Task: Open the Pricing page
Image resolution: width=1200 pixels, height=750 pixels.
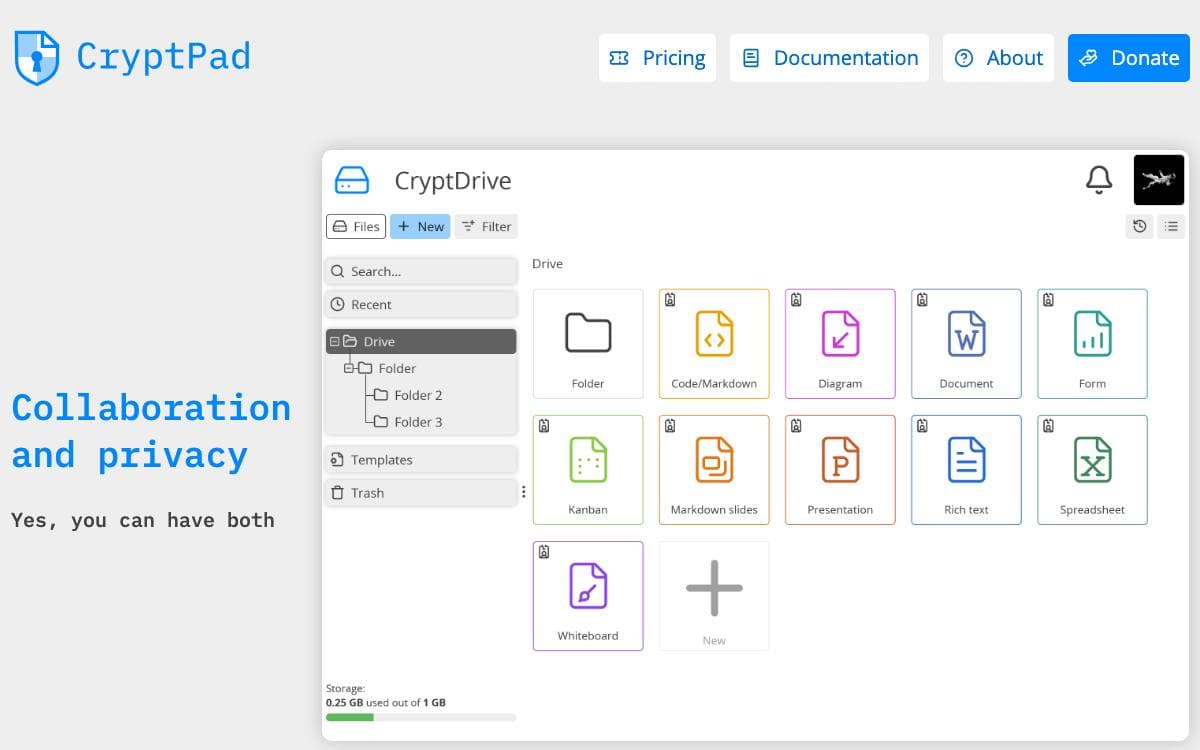Action: (x=657, y=58)
